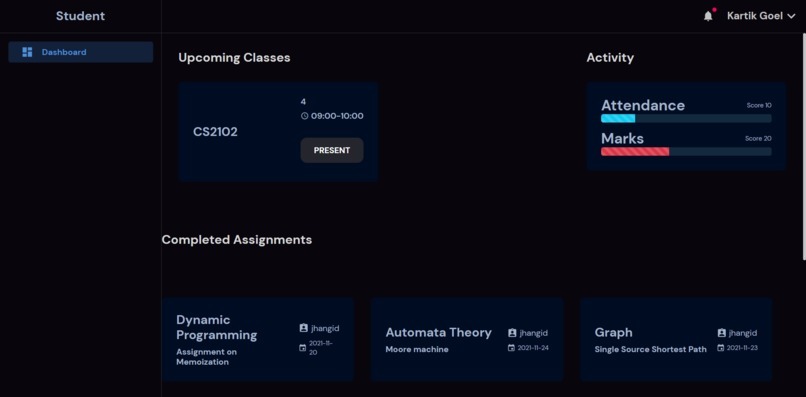Click the 2021-11-20 date on Dynamic Programming
The width and height of the screenshot is (806, 397).
[321, 348]
